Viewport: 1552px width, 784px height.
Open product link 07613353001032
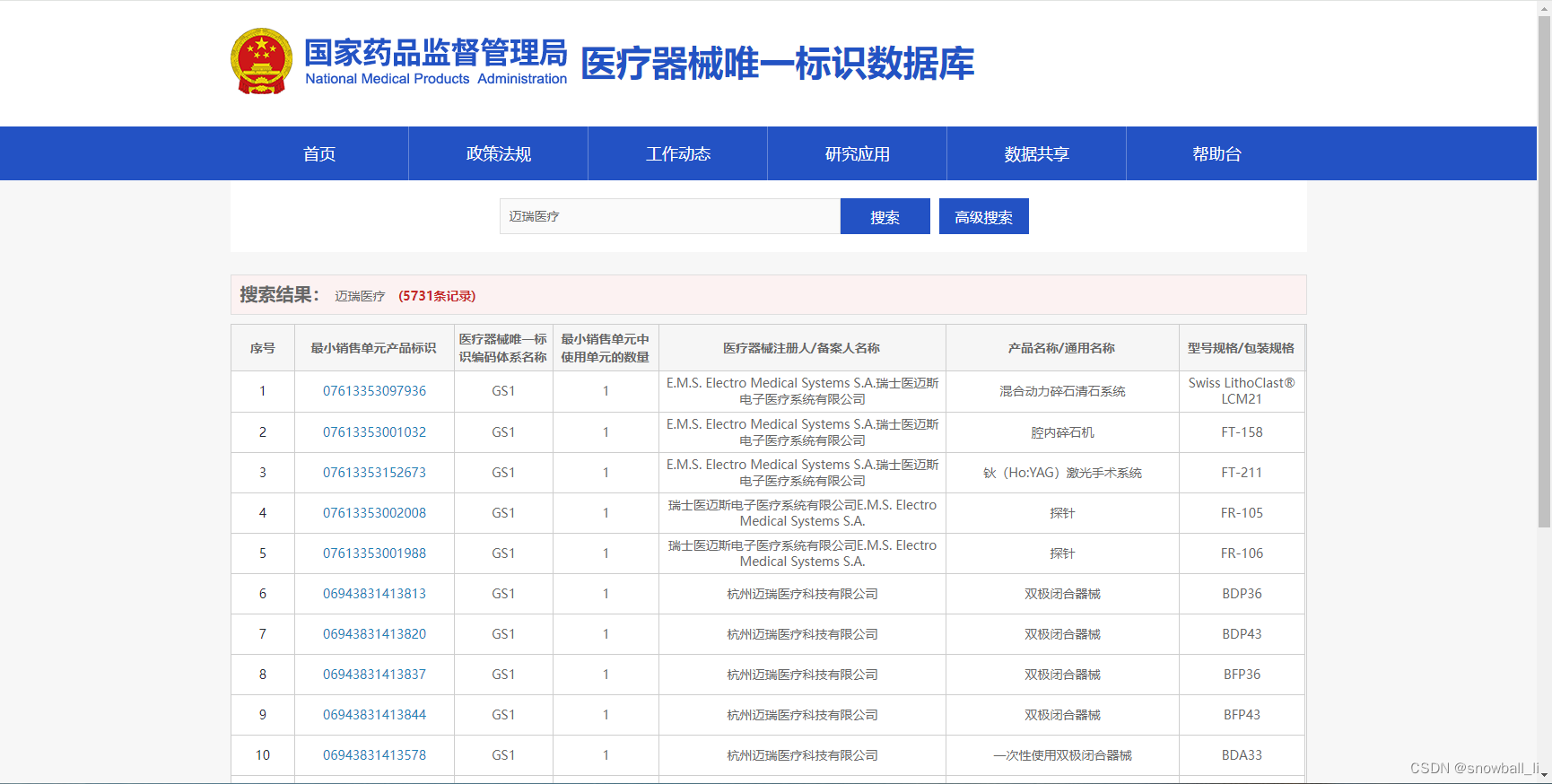(375, 432)
